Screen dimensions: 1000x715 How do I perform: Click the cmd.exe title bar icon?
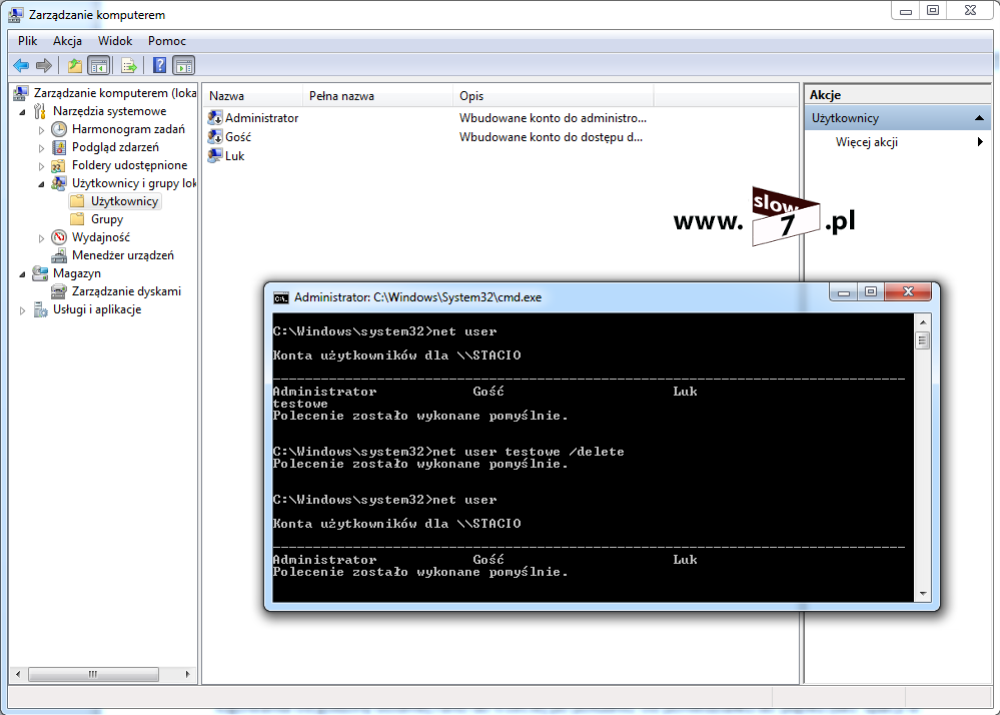pyautogui.click(x=281, y=298)
